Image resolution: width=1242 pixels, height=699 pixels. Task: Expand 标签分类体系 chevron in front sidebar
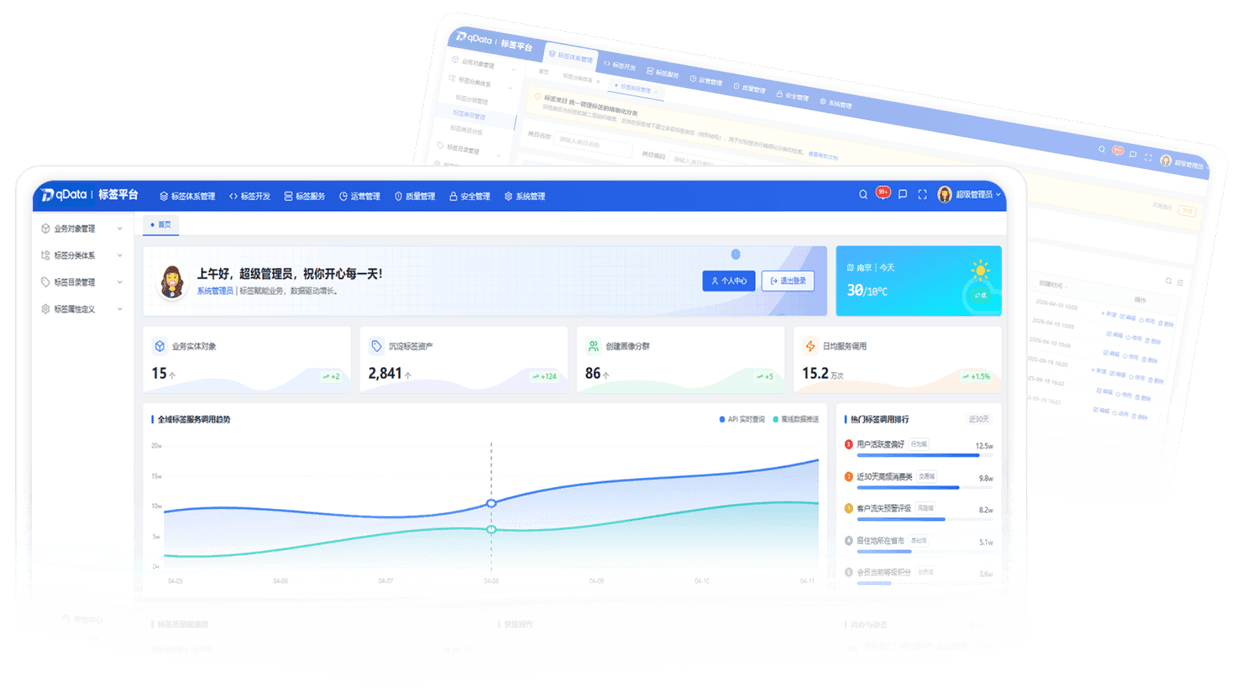(120, 256)
